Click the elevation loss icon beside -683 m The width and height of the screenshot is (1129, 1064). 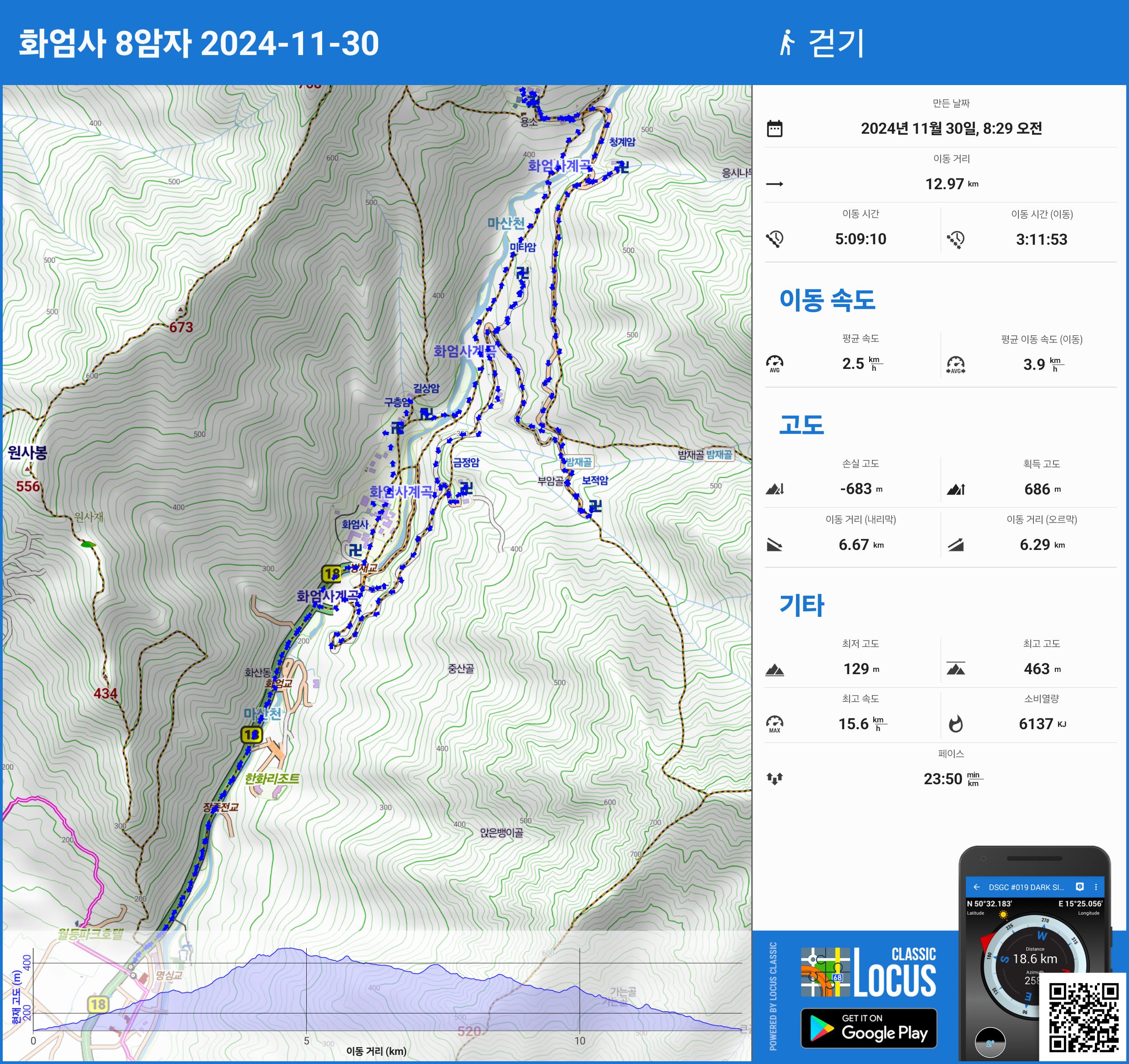tap(775, 489)
